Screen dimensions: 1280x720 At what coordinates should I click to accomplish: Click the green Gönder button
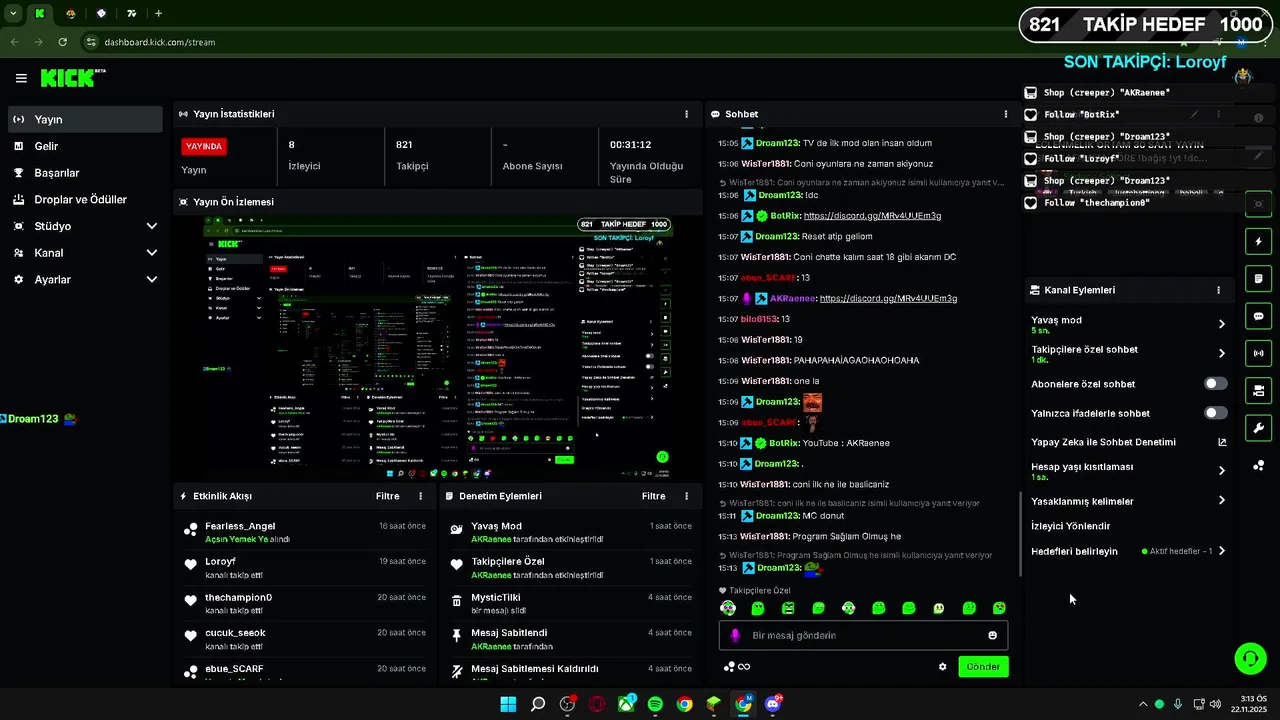click(x=983, y=667)
